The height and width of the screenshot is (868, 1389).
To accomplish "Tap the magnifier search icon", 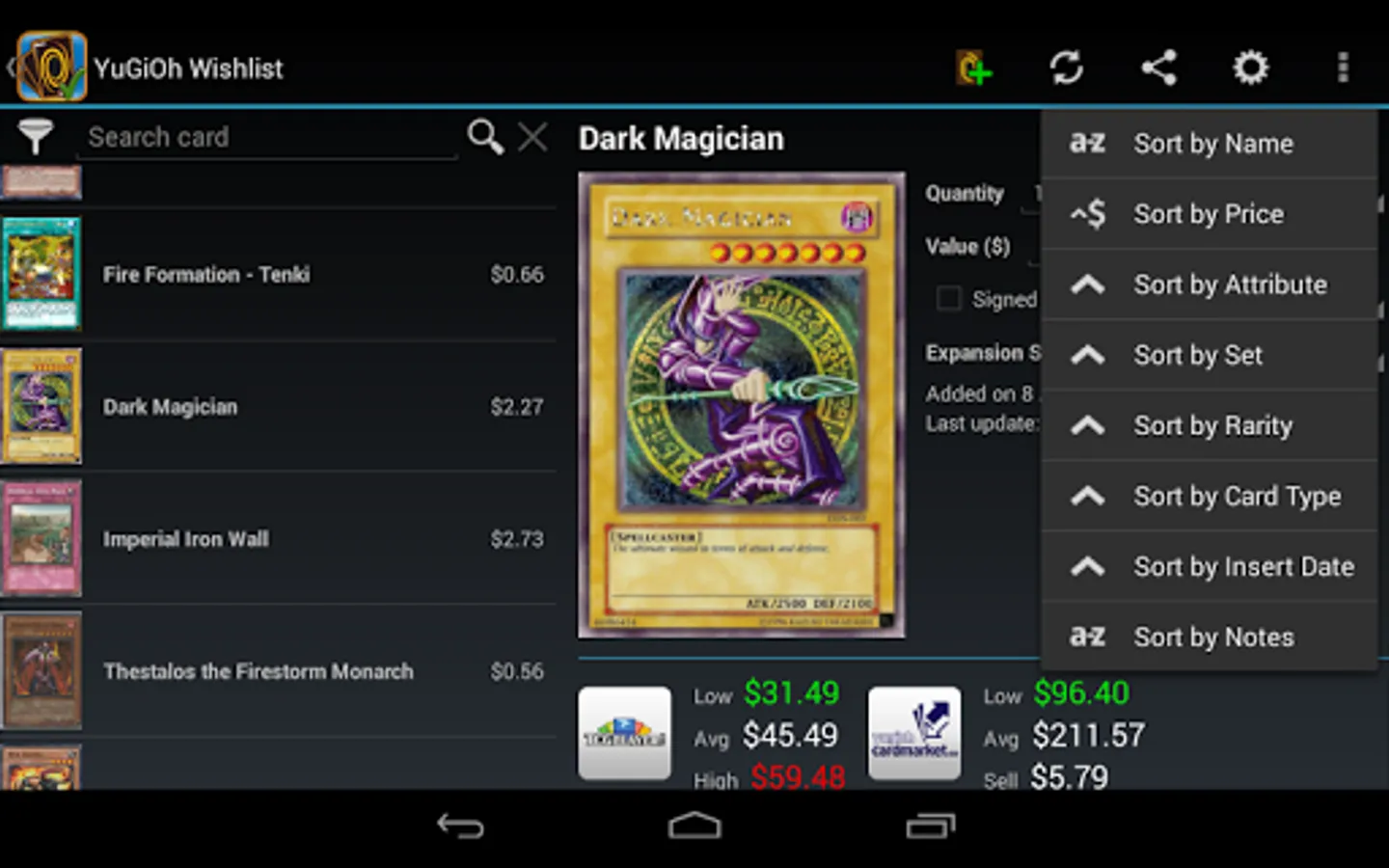I will click(x=485, y=137).
